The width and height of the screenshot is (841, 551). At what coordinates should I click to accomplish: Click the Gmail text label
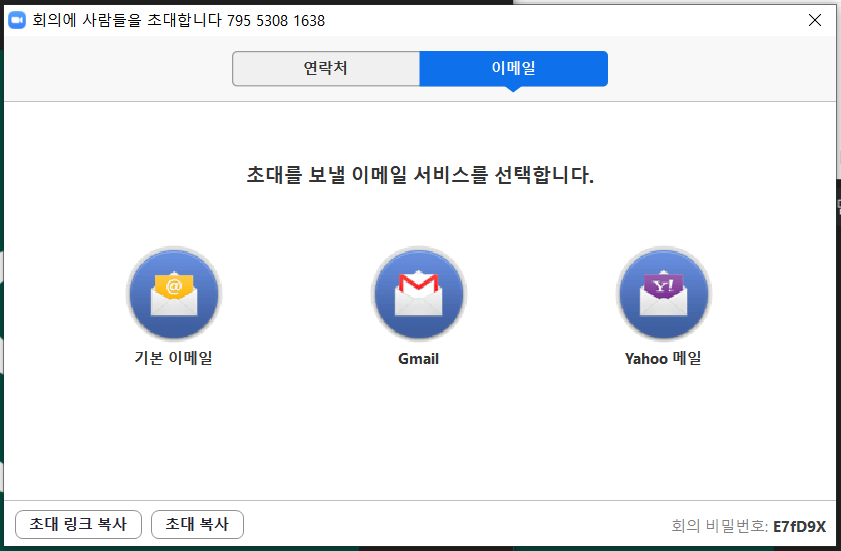click(418, 358)
